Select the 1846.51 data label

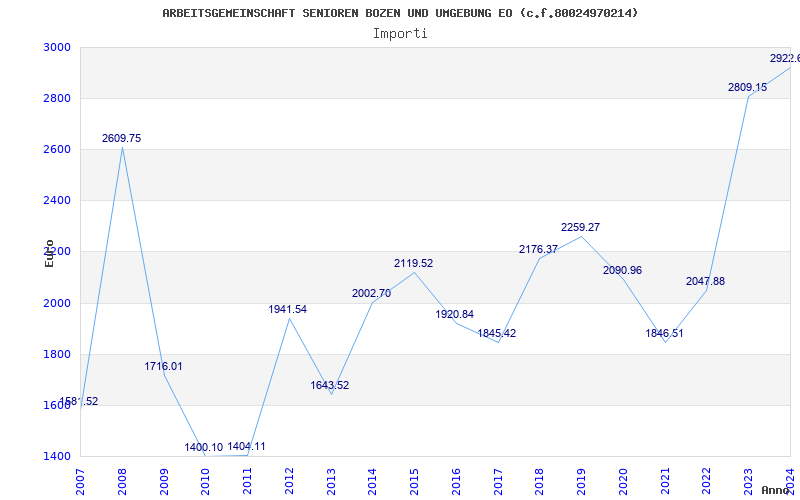tap(664, 333)
